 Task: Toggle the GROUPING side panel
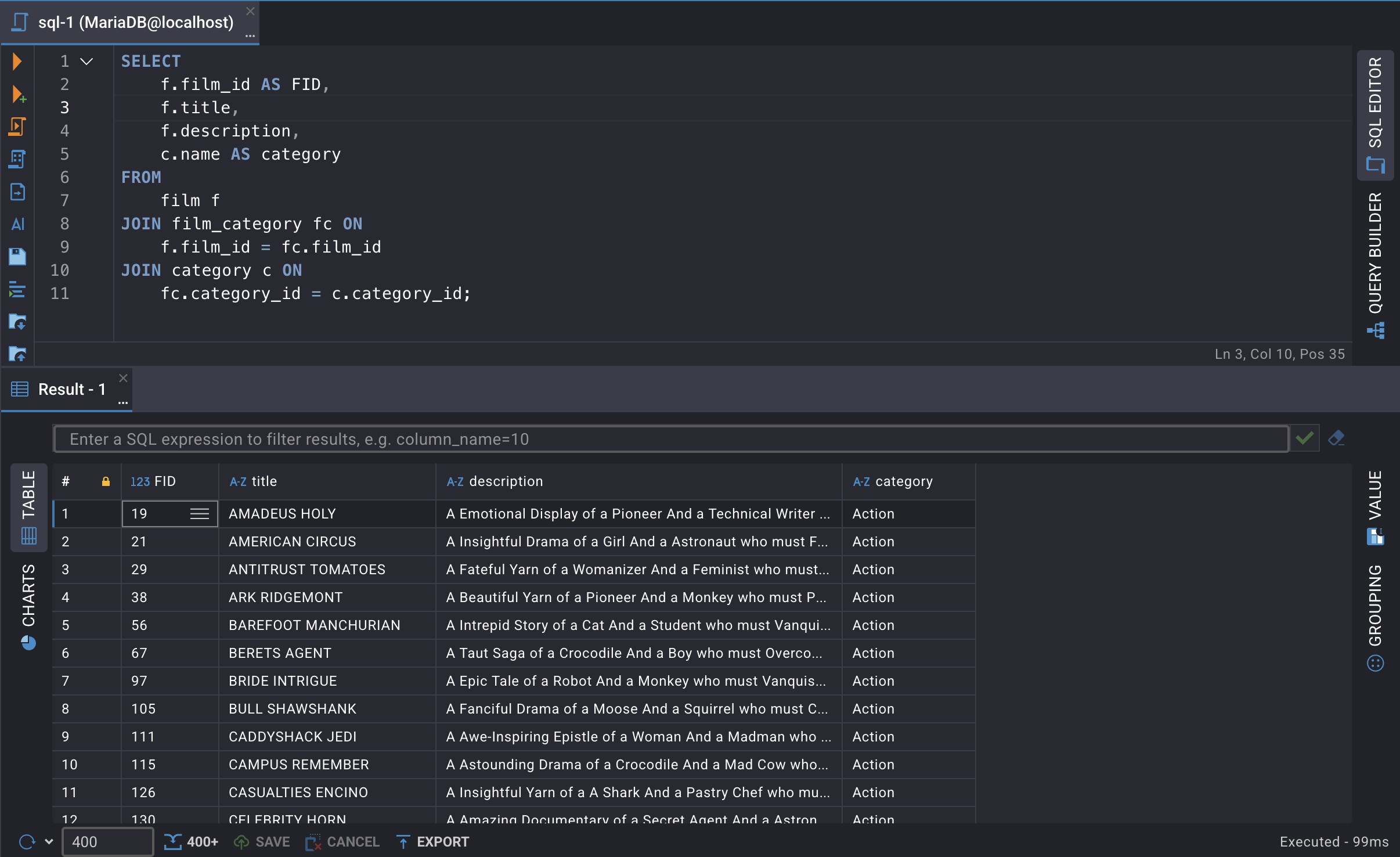pyautogui.click(x=1375, y=617)
